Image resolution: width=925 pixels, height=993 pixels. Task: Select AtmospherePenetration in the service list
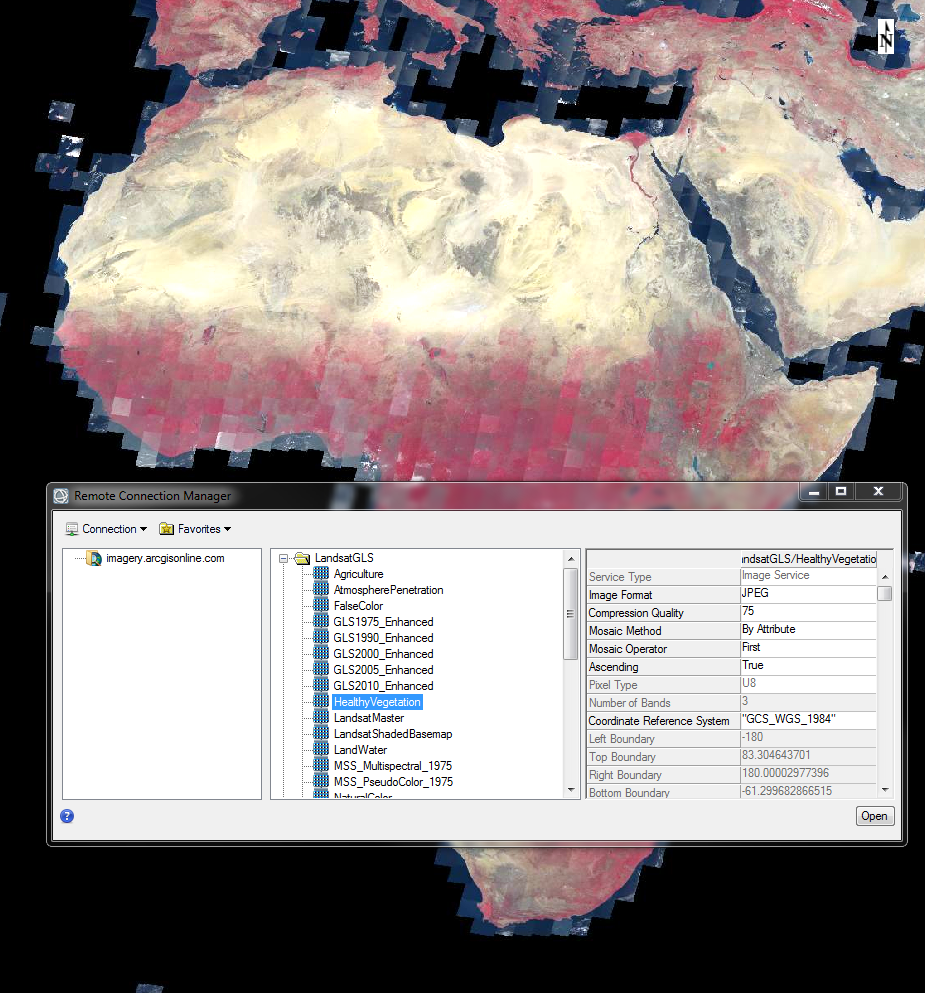click(x=388, y=590)
